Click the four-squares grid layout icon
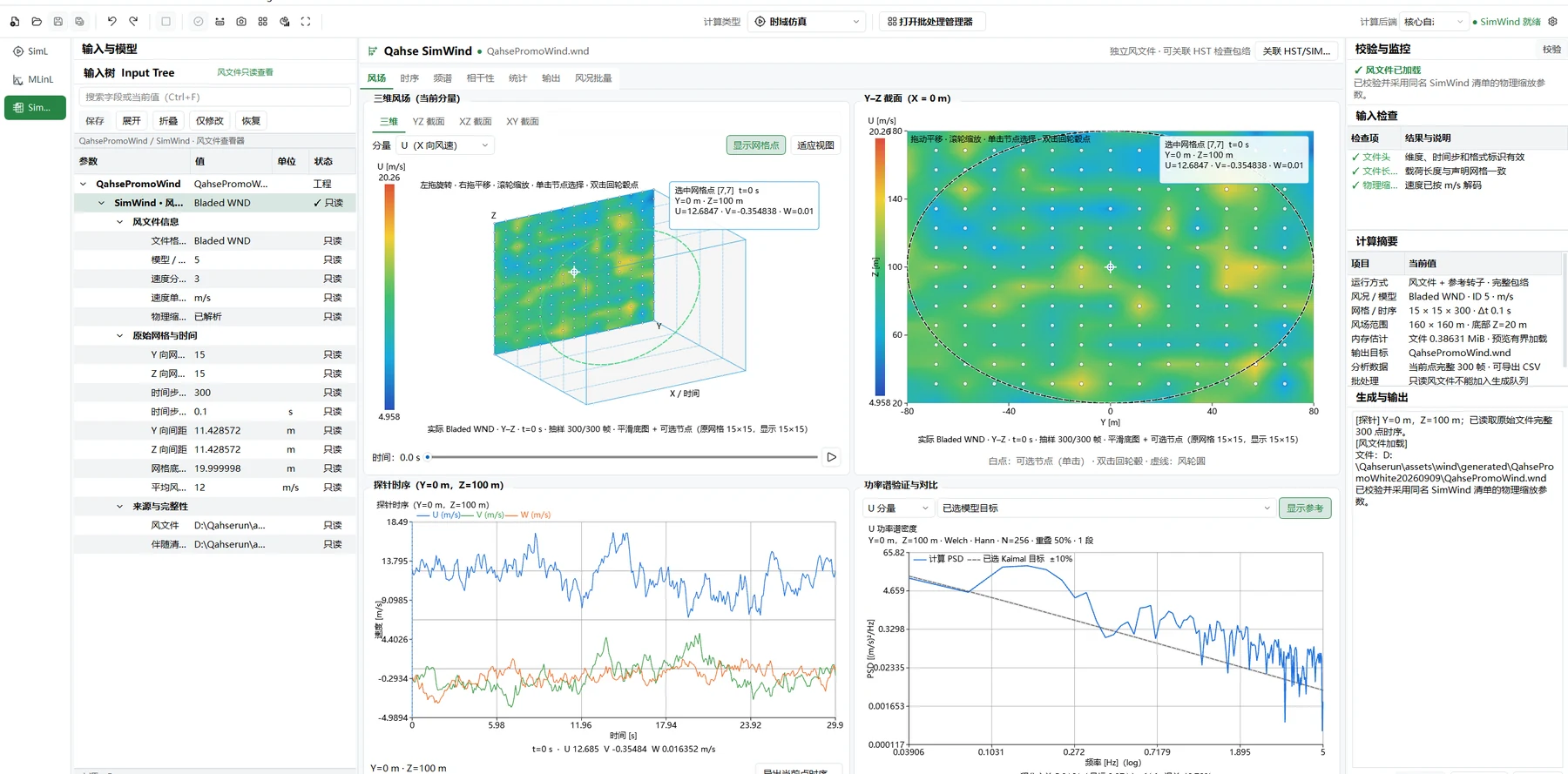Screen dimensions: 1568x774 coord(262,22)
